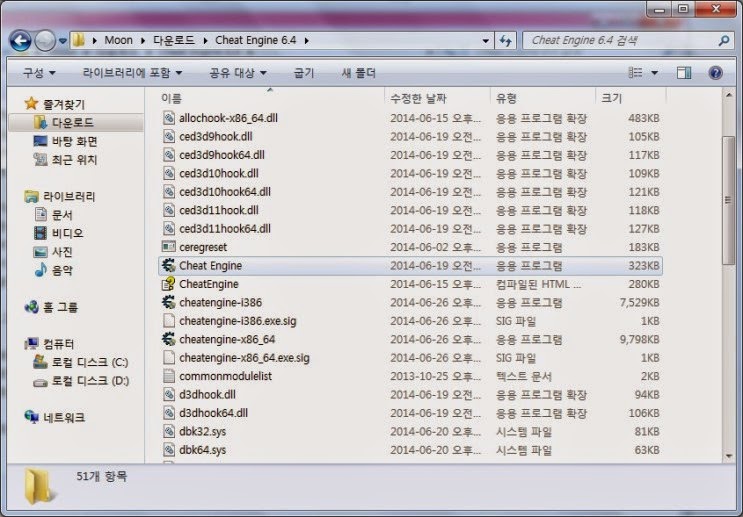Select the ced3d10hook64.dll file icon
743x517 pixels.
point(169,191)
